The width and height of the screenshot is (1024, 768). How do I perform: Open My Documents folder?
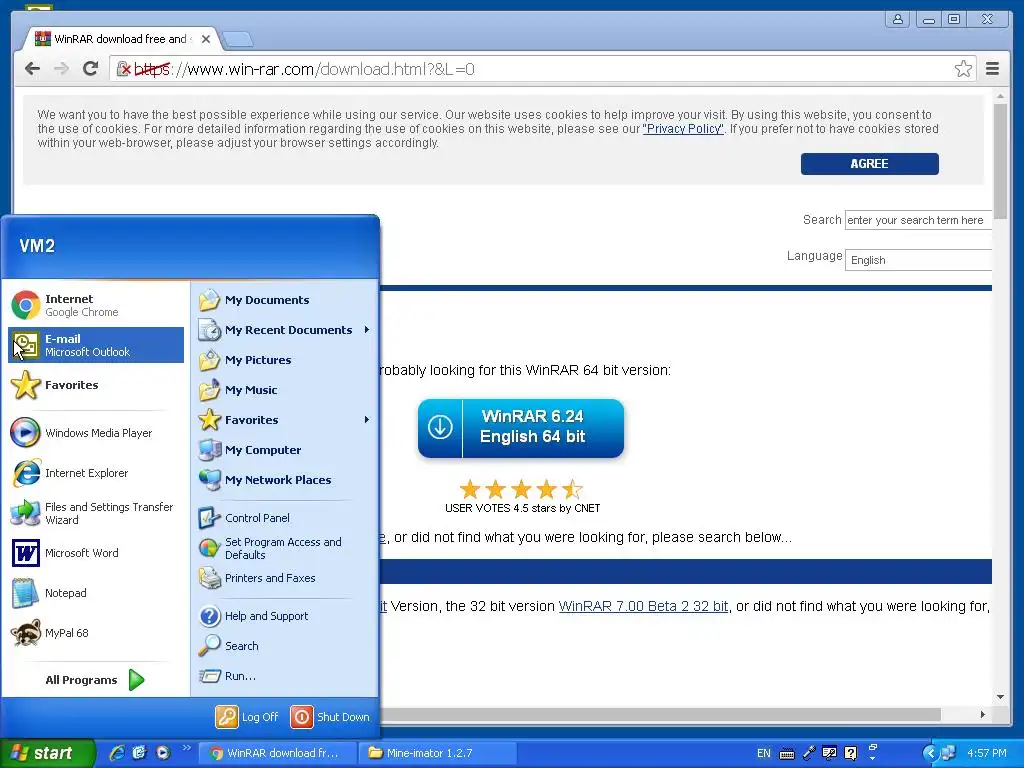point(285,300)
